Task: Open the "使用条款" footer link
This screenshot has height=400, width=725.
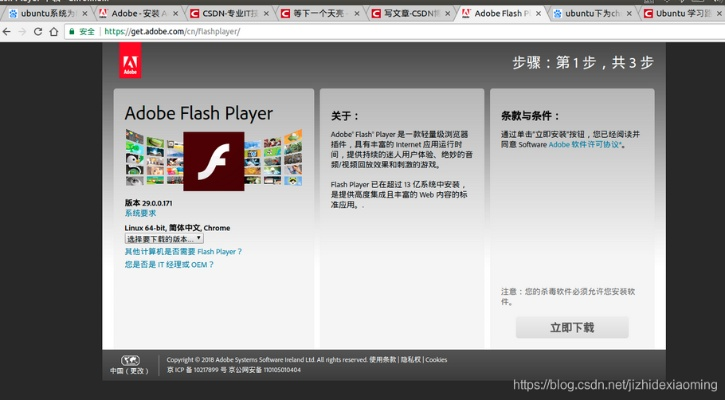Action: [382, 359]
